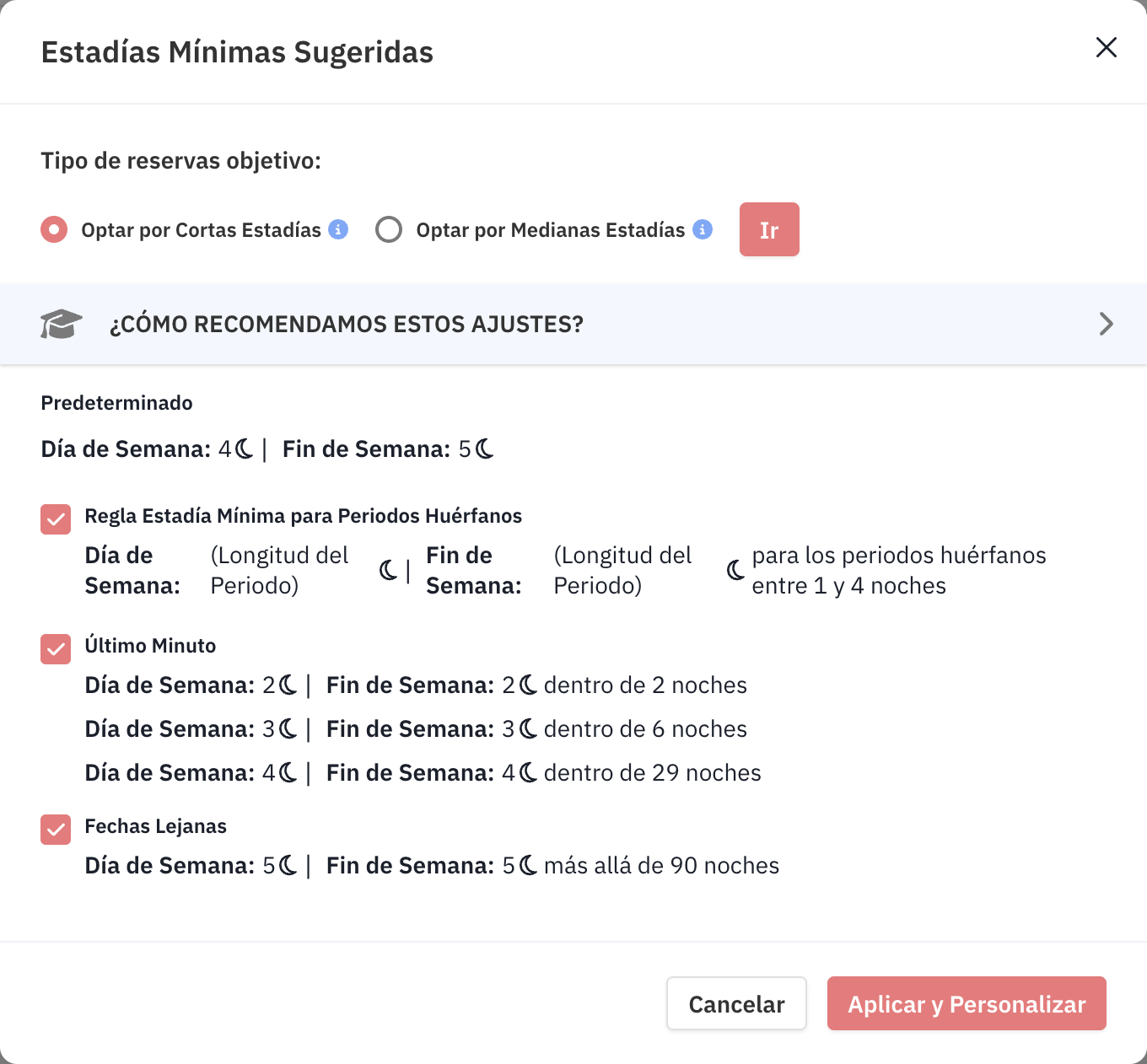Click moon icon before 'dentro de 29 noches'
Viewport: 1147px width, 1064px height.
click(529, 773)
